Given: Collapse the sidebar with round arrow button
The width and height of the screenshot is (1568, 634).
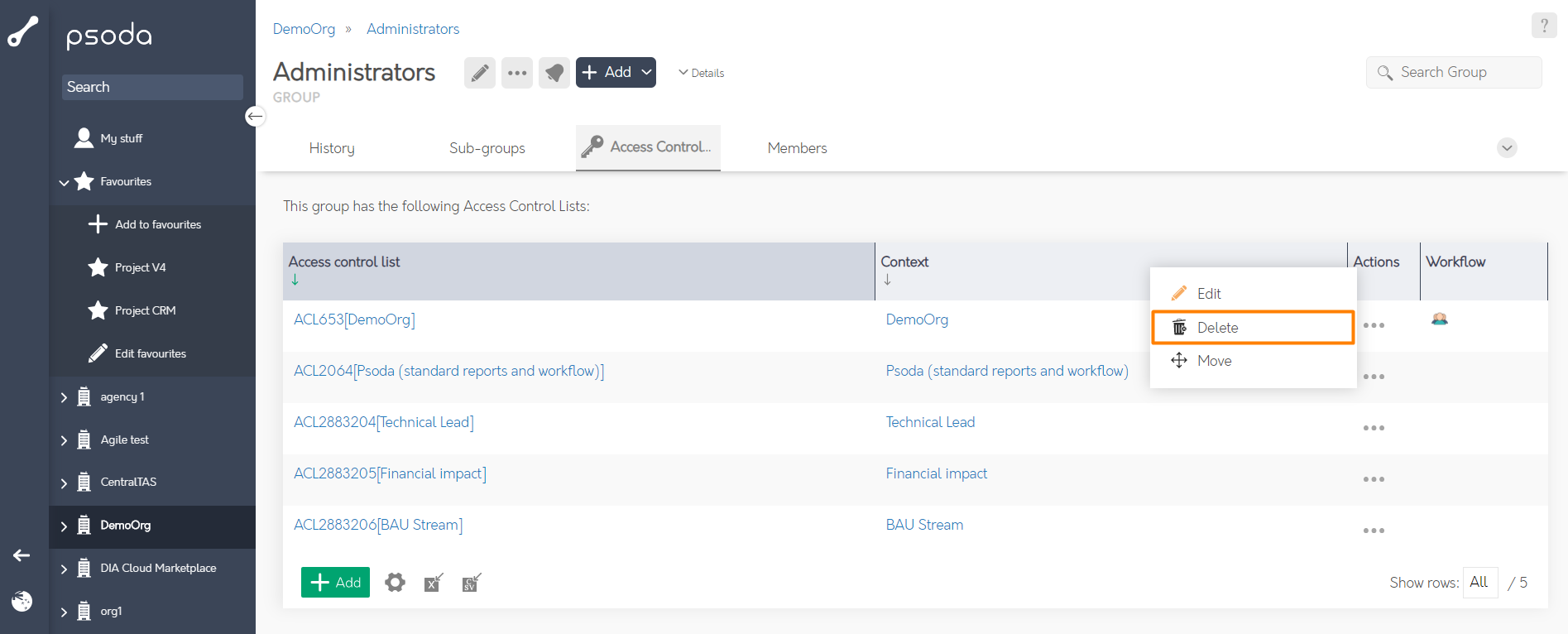Looking at the screenshot, I should (255, 117).
